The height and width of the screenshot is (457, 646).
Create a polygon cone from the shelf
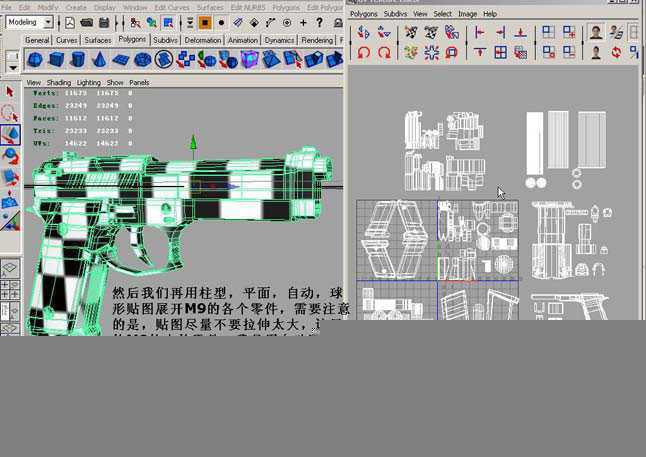coord(99,60)
